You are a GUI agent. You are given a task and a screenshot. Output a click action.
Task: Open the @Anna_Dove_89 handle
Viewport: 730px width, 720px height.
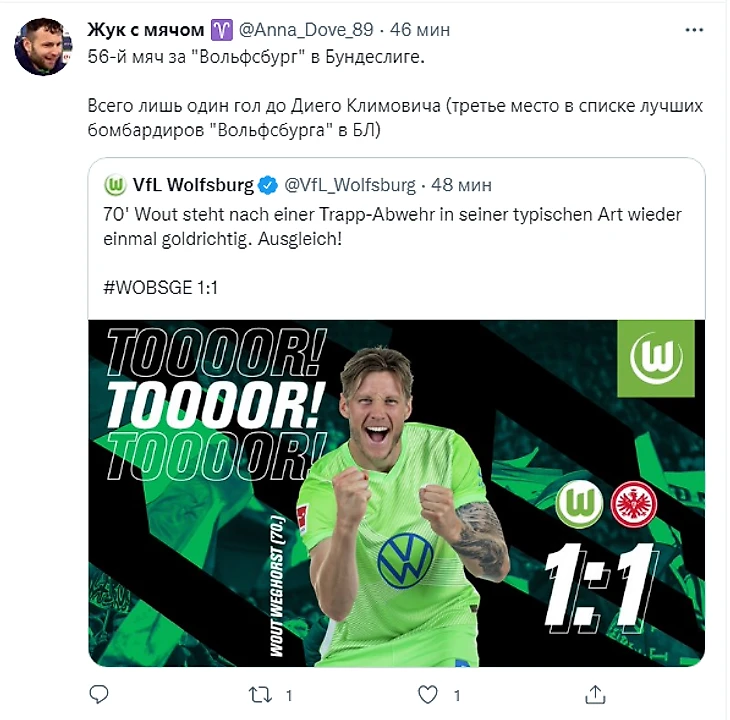pos(306,30)
